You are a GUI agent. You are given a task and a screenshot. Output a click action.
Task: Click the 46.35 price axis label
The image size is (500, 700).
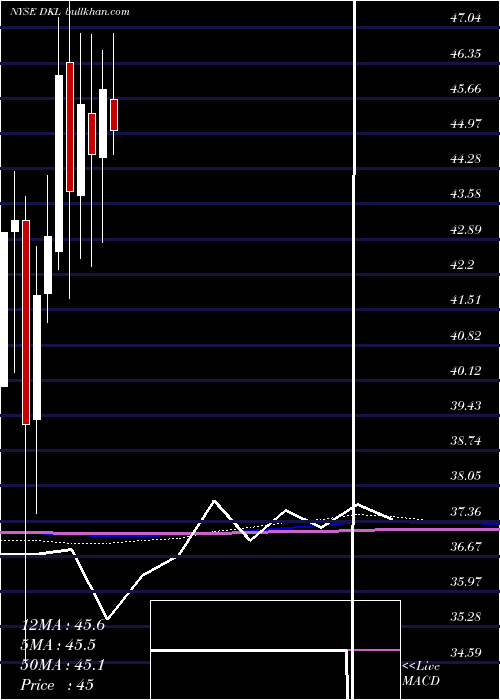pos(466,54)
